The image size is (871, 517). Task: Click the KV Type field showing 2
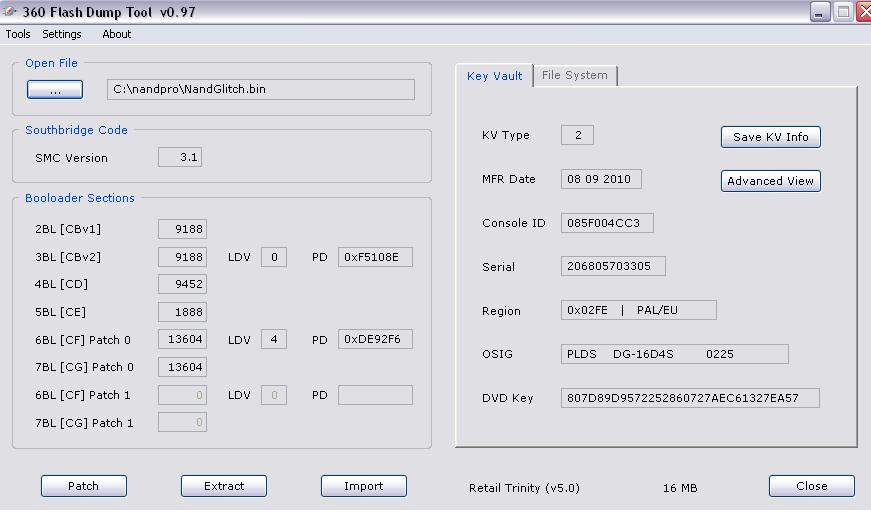577,135
